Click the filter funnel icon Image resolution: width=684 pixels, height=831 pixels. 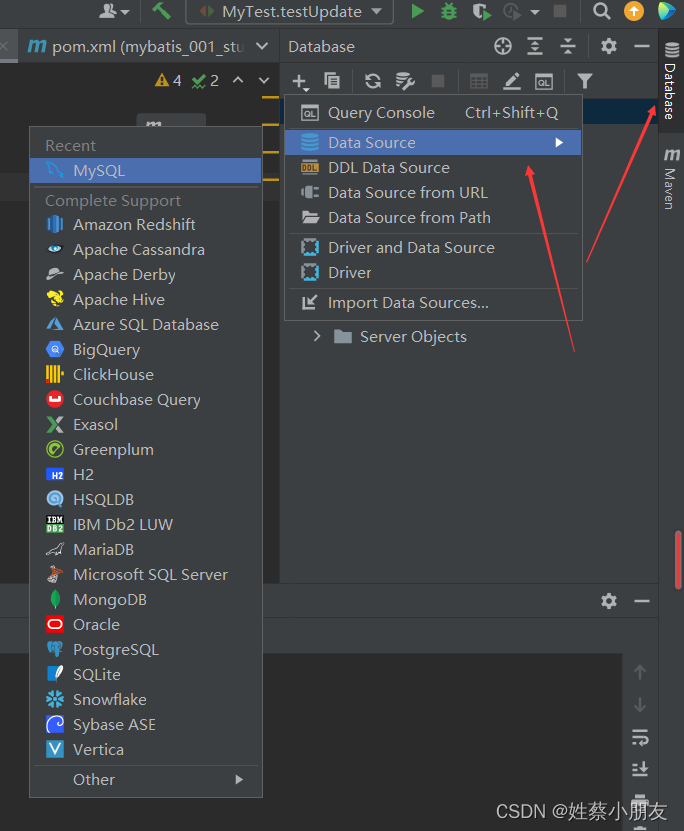pyautogui.click(x=584, y=81)
